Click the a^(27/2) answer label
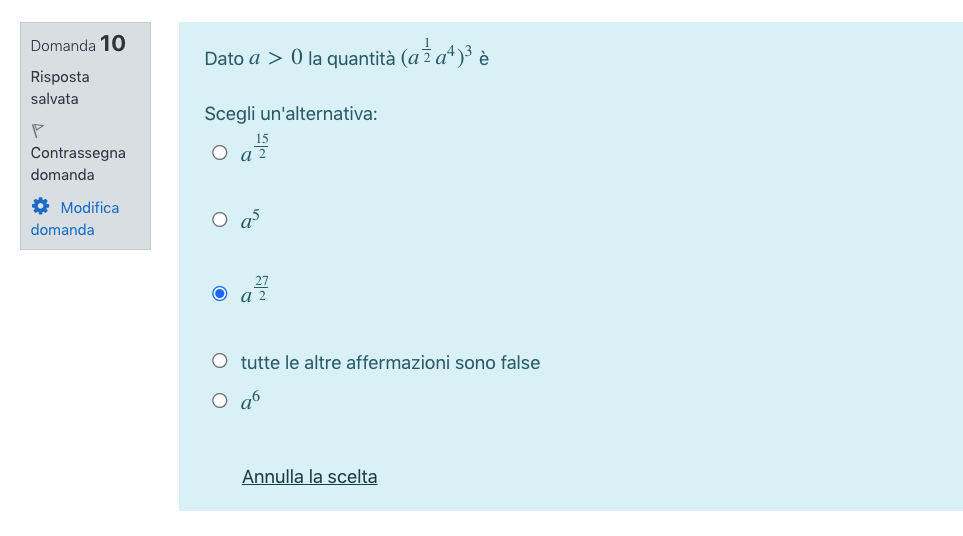 [254, 291]
